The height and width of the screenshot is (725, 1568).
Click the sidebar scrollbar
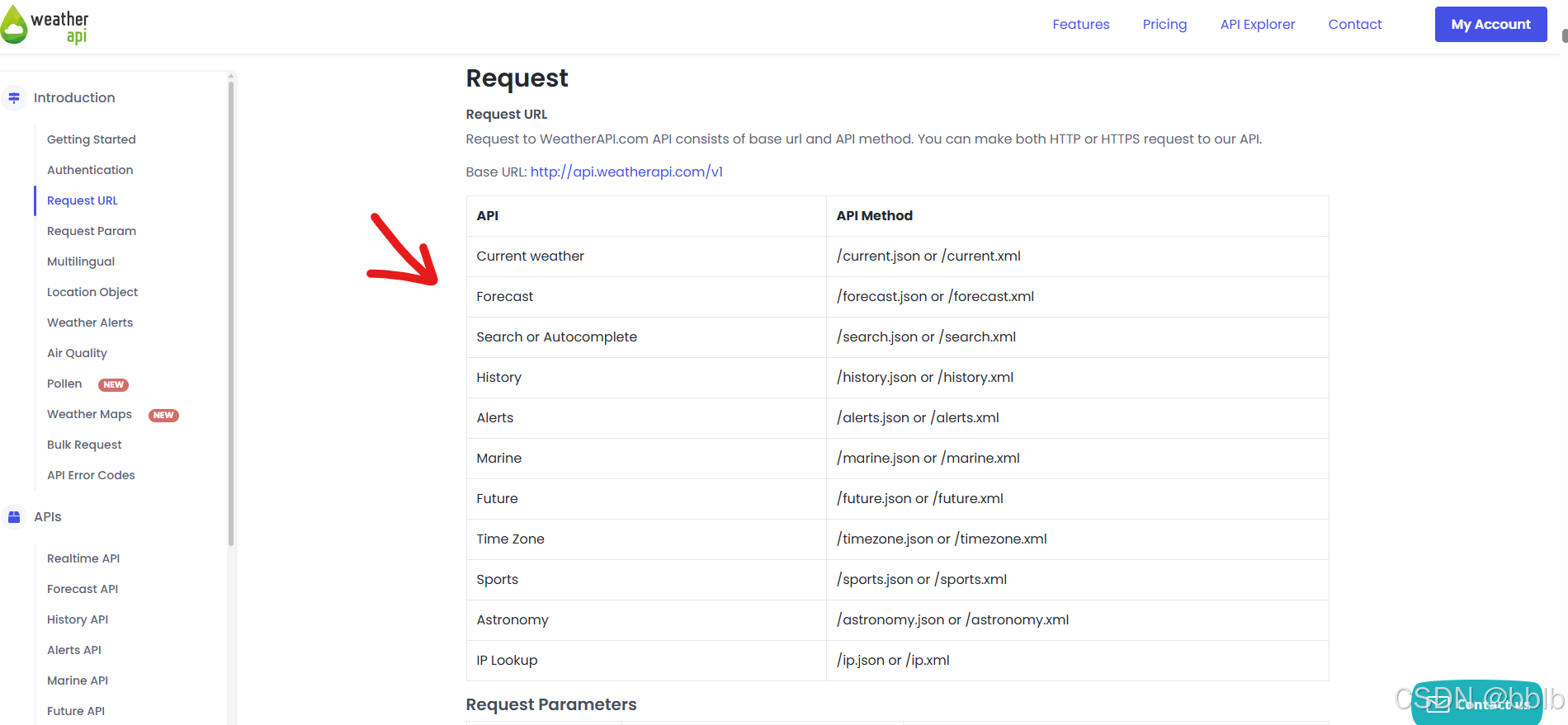(231, 313)
